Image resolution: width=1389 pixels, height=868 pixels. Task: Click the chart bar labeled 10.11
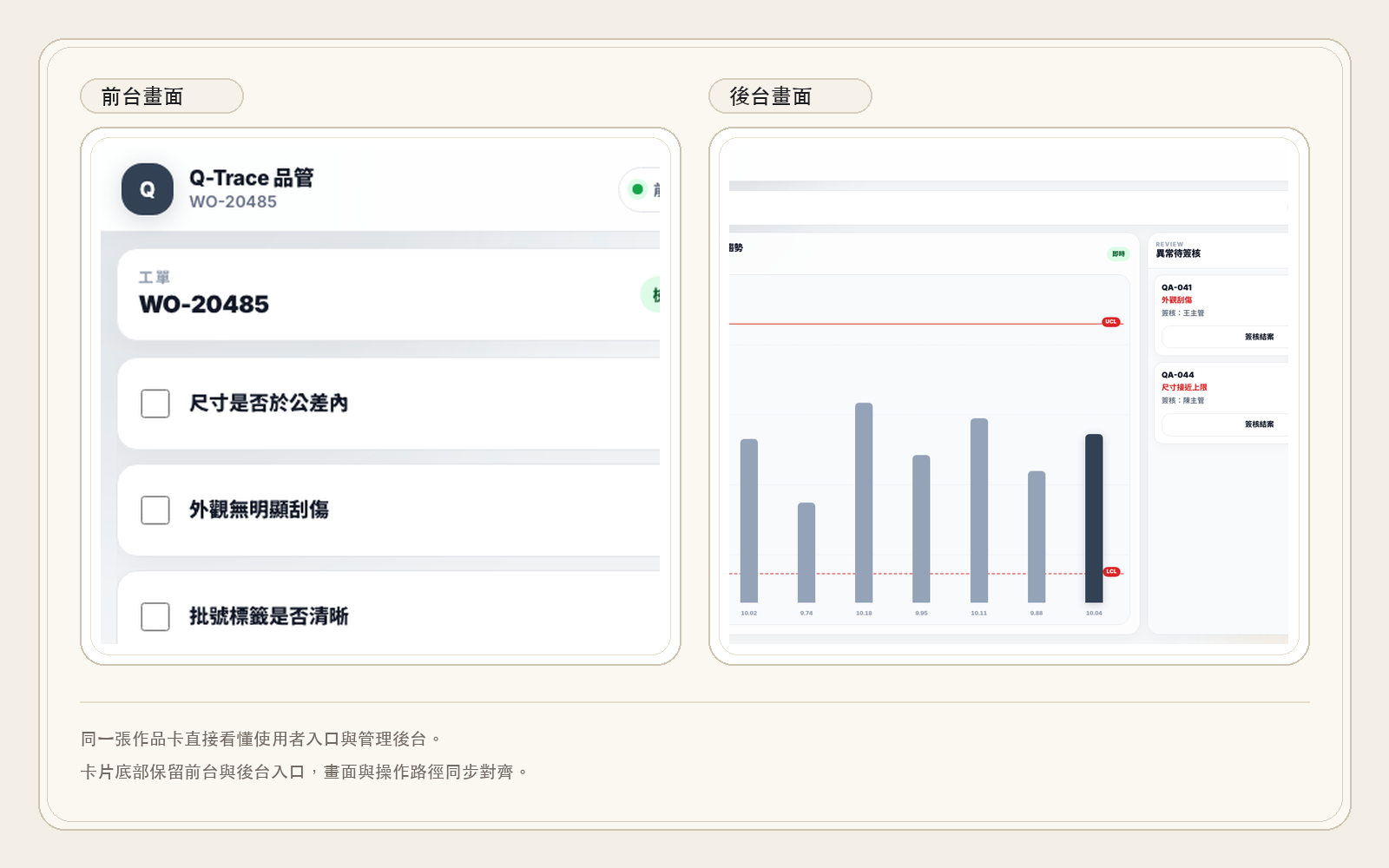(979, 510)
